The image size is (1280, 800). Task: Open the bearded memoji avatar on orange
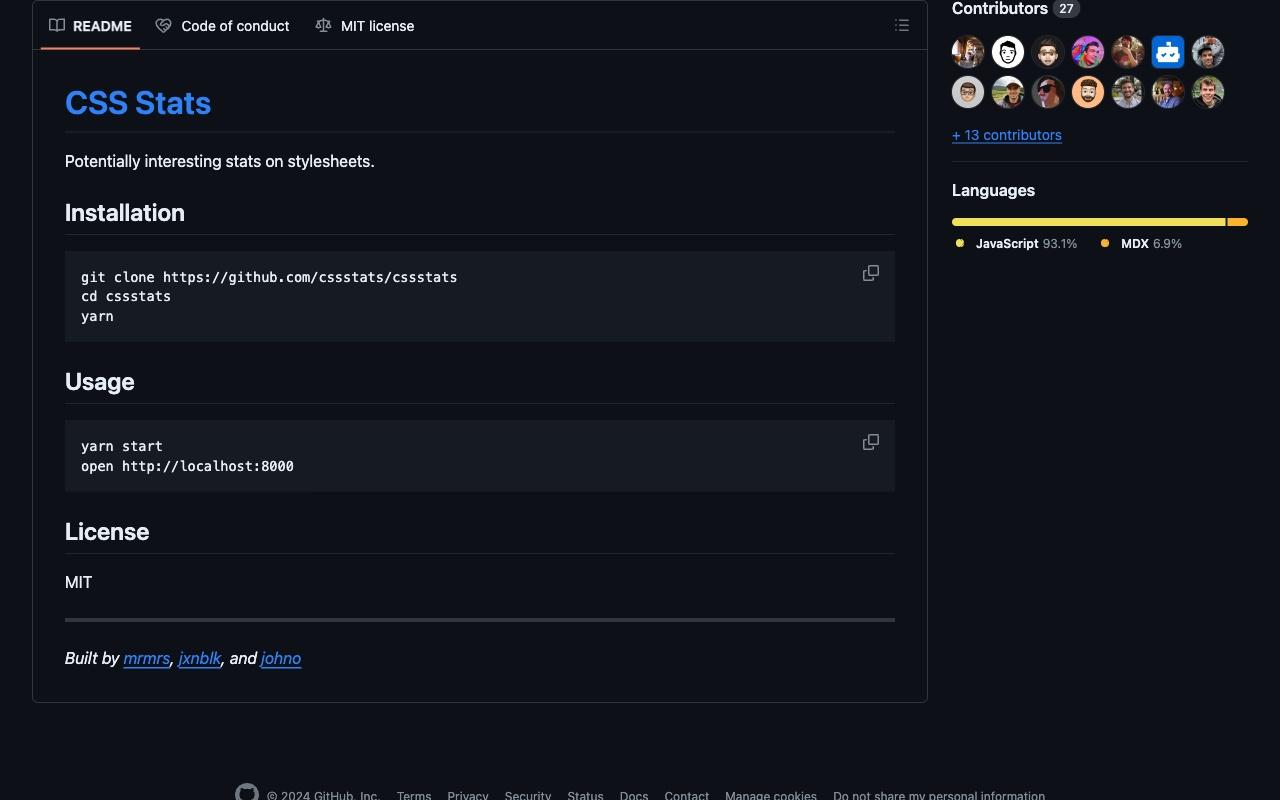pos(1088,92)
